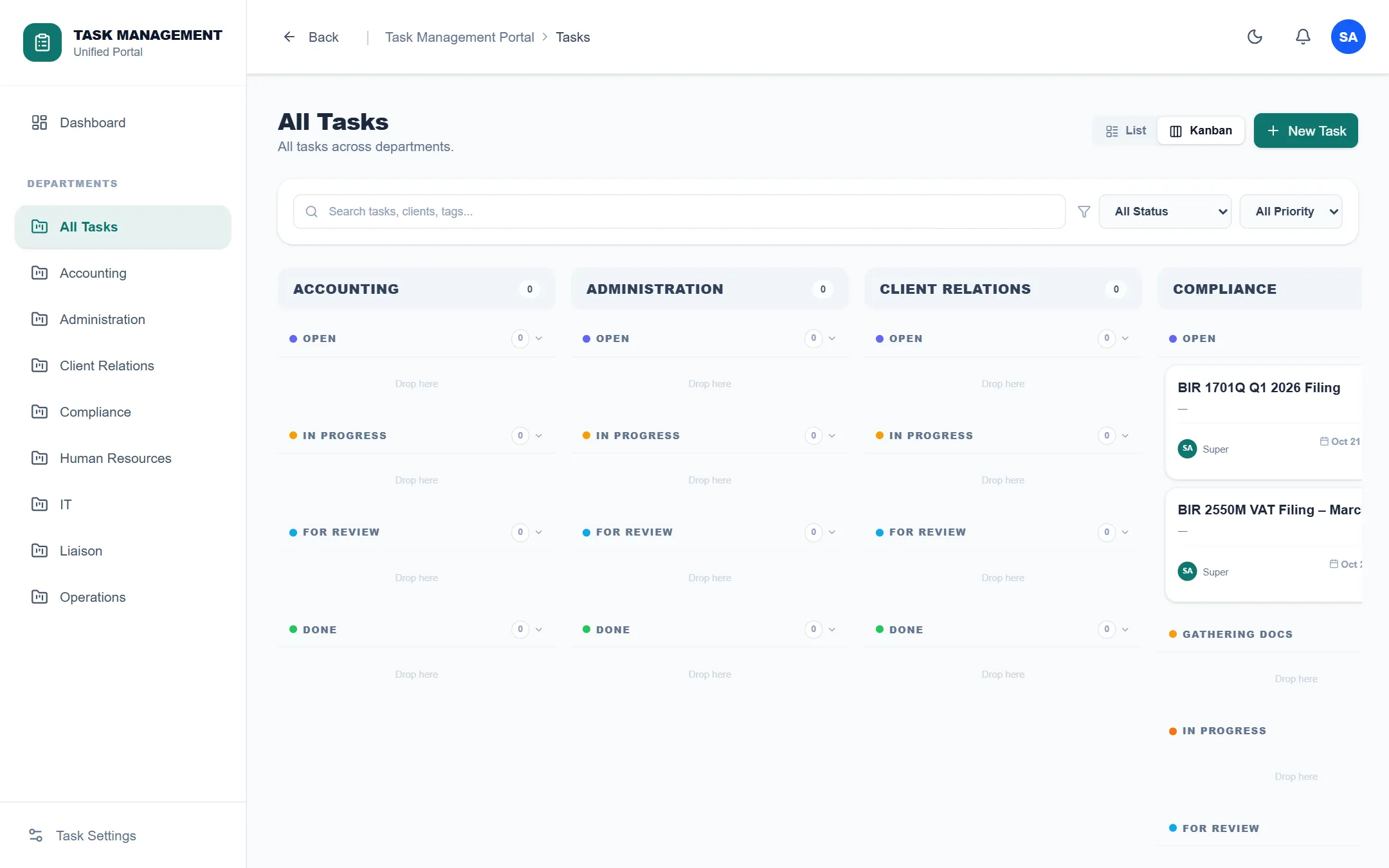The height and width of the screenshot is (868, 1389).
Task: Collapse Client Relations Done chevron
Action: point(1125,629)
